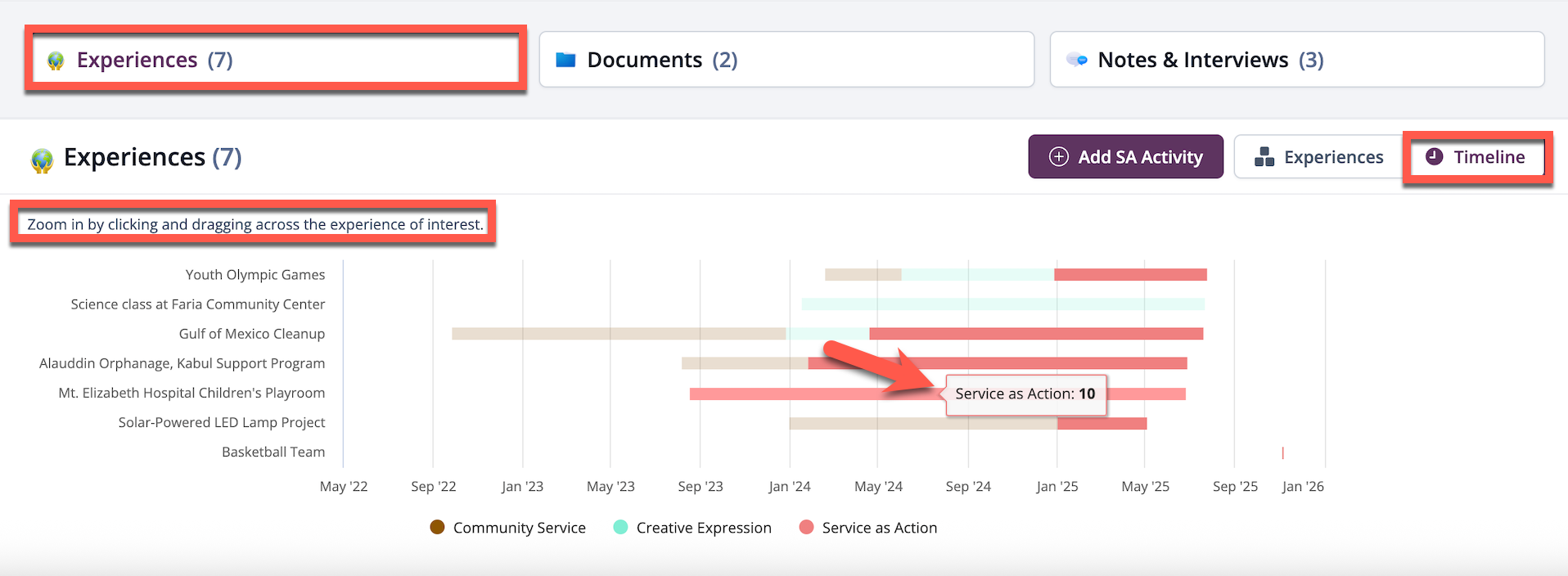This screenshot has width=1568, height=576.
Task: Click the clock icon on Timeline button
Action: coord(1434,156)
